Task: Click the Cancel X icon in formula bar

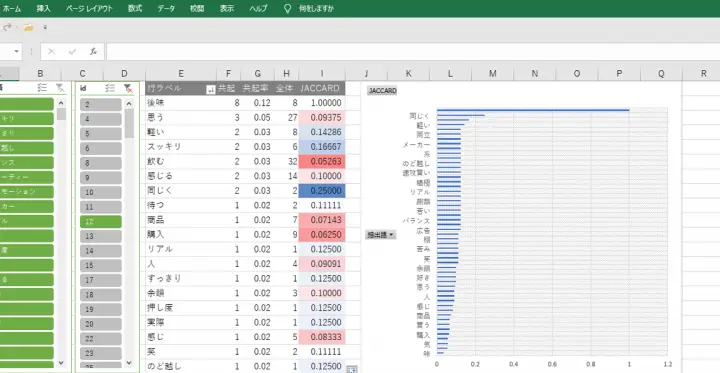Action: point(51,52)
